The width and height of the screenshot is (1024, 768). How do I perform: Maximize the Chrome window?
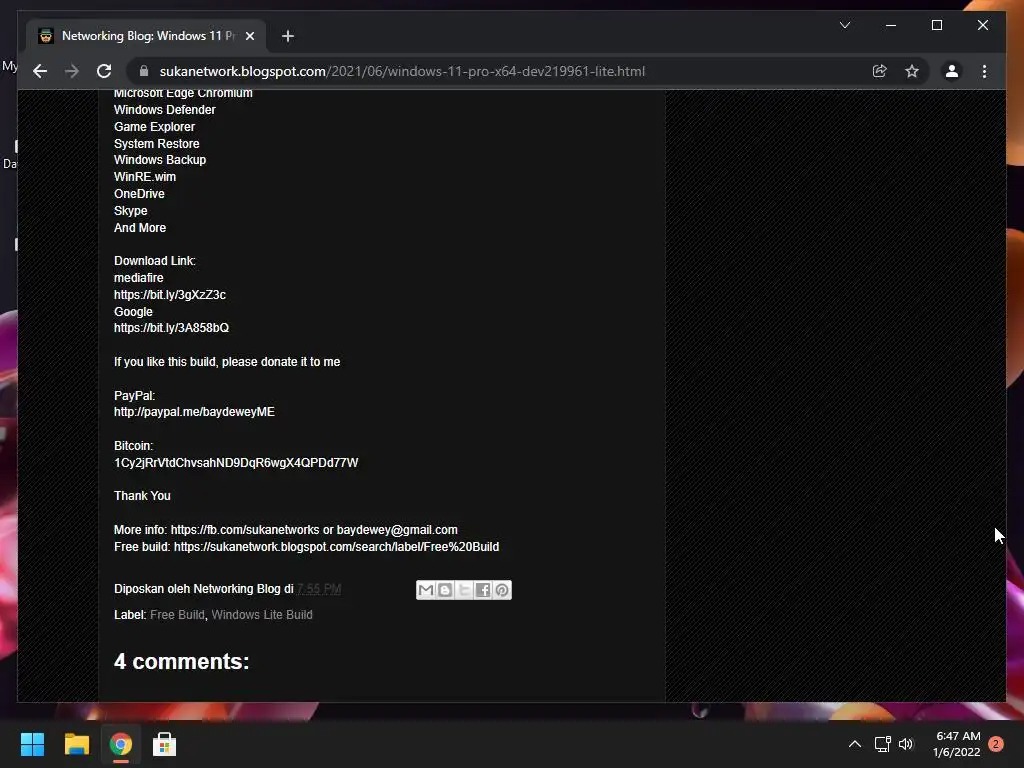(x=936, y=25)
